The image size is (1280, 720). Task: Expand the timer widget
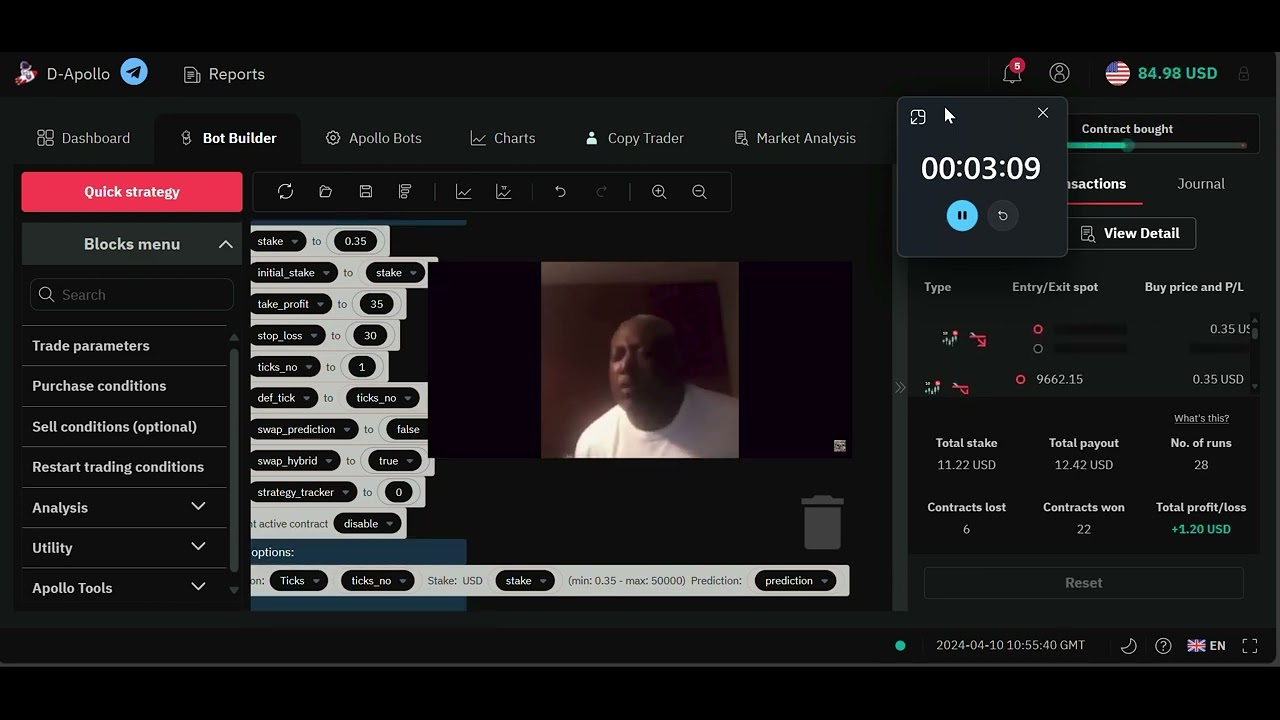pyautogui.click(x=918, y=117)
